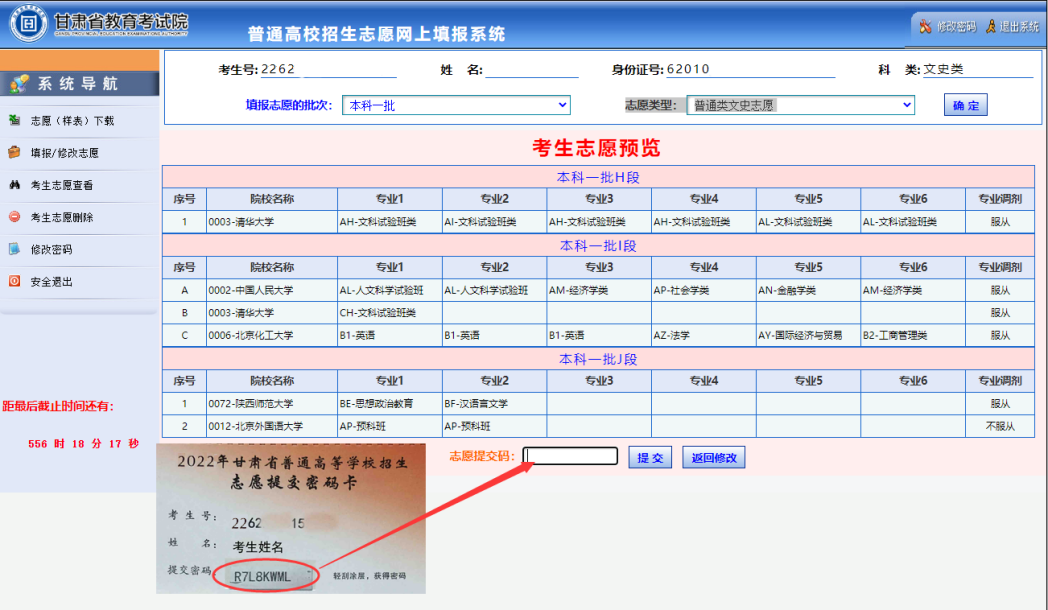Screen dimensions: 1048x610
Task: Select the briefcase icon for 填报/修改志愿
Action: 14,153
